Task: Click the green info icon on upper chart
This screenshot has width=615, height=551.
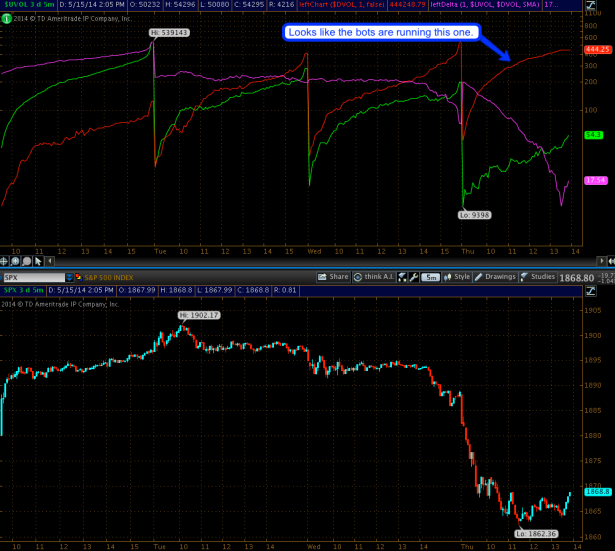Action: pyautogui.click(x=6, y=18)
